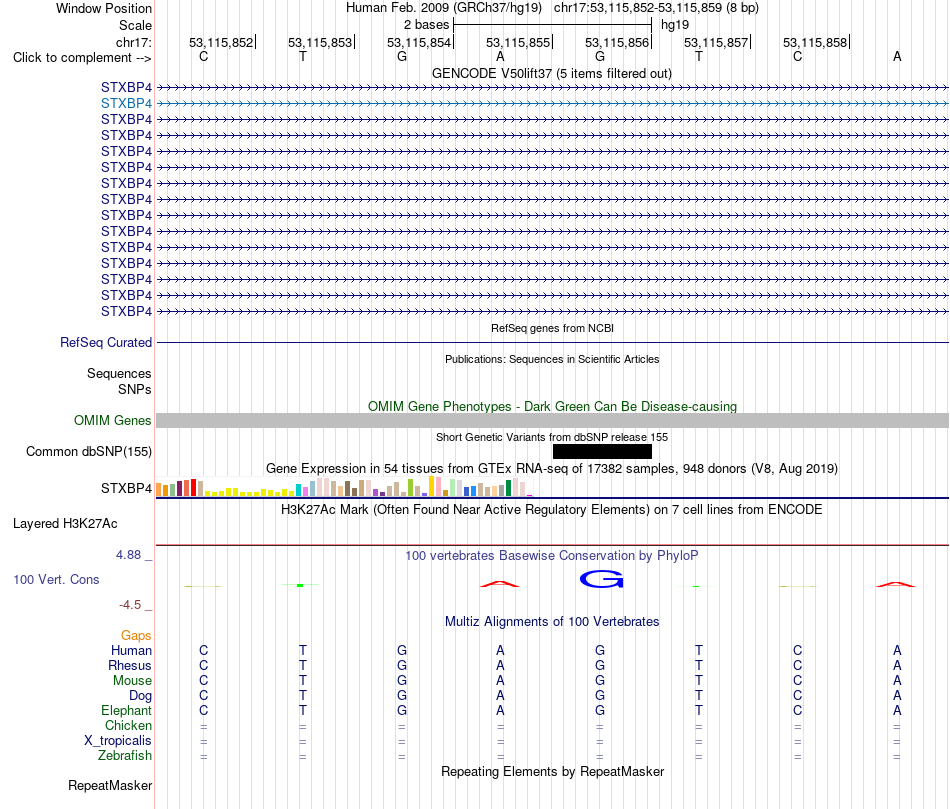
Task: Click the Window Position track label
Action: pos(104,8)
